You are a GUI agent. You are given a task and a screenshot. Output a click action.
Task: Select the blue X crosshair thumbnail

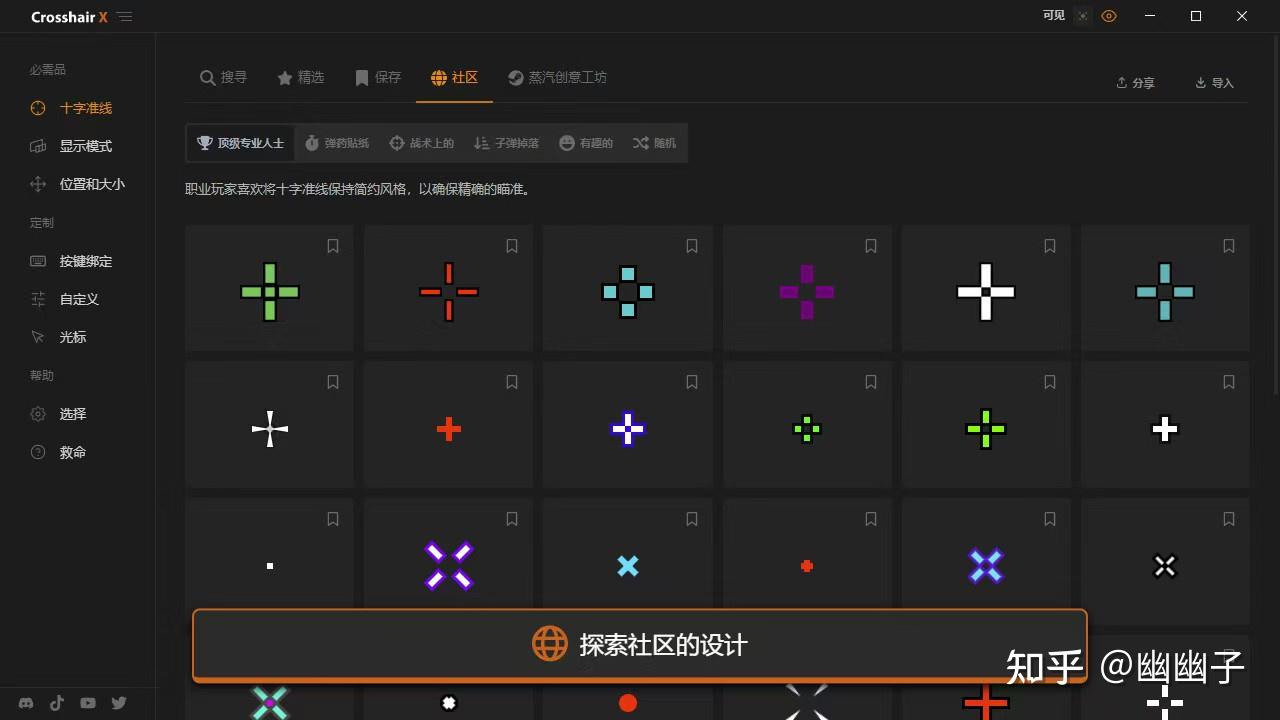coord(627,565)
